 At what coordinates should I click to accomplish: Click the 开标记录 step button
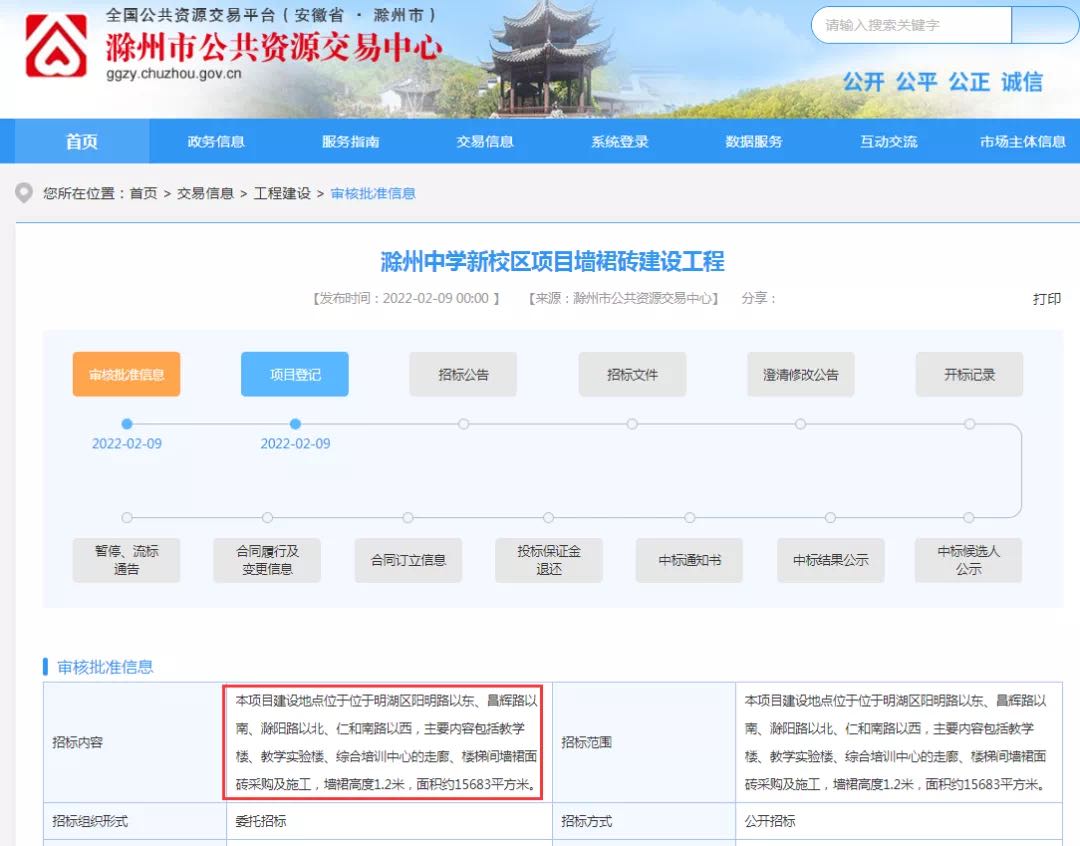click(x=969, y=375)
